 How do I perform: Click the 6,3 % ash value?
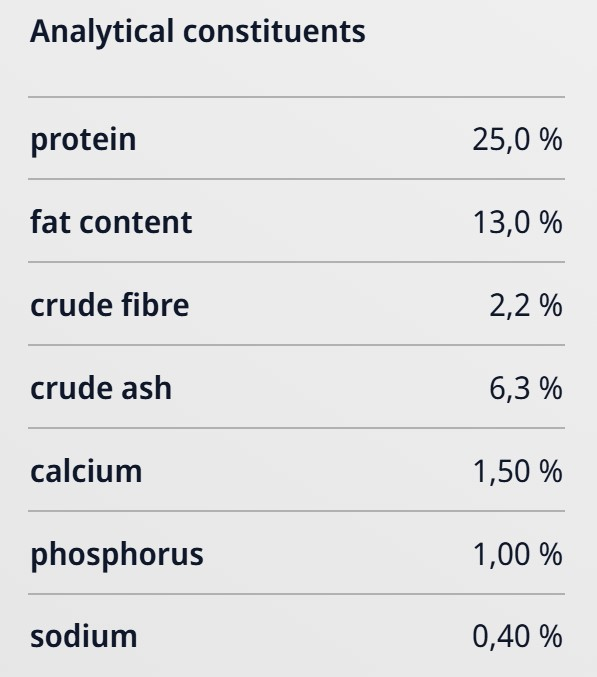(526, 389)
